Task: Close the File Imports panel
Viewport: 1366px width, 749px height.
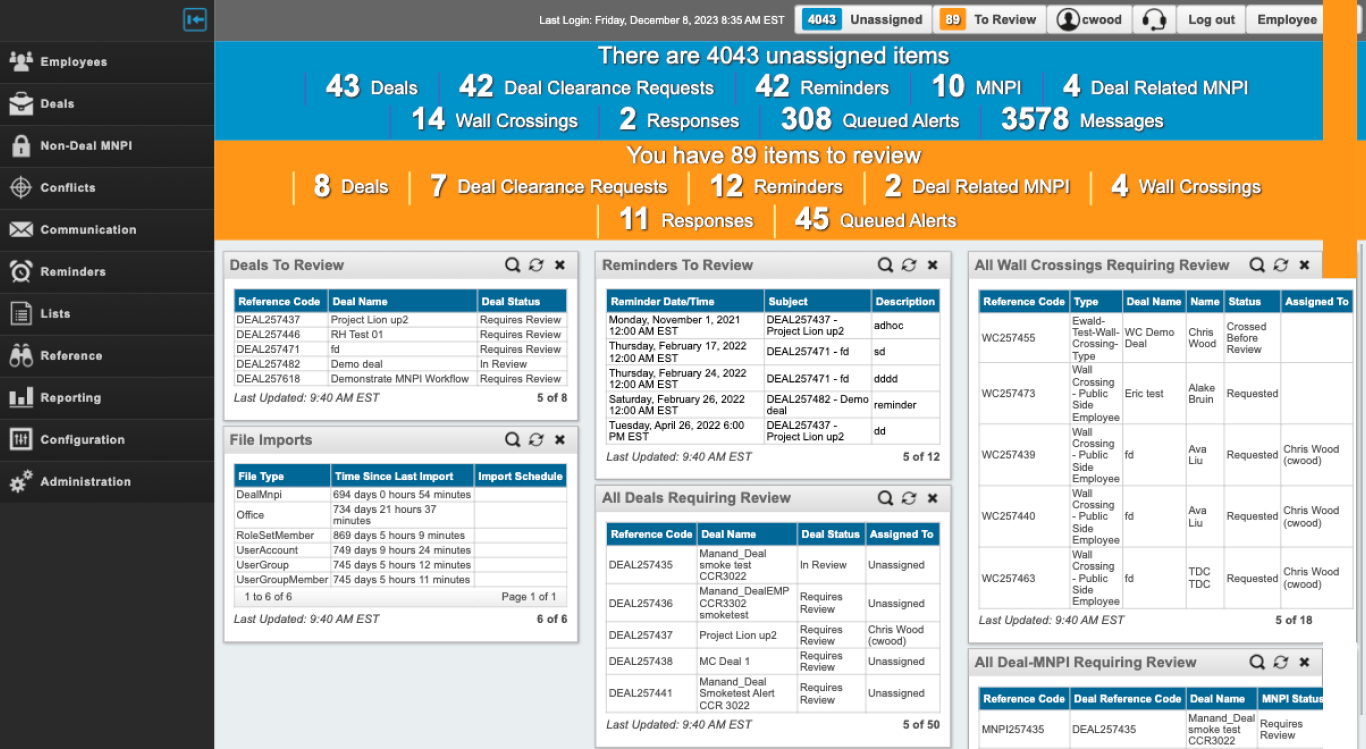Action: 560,440
